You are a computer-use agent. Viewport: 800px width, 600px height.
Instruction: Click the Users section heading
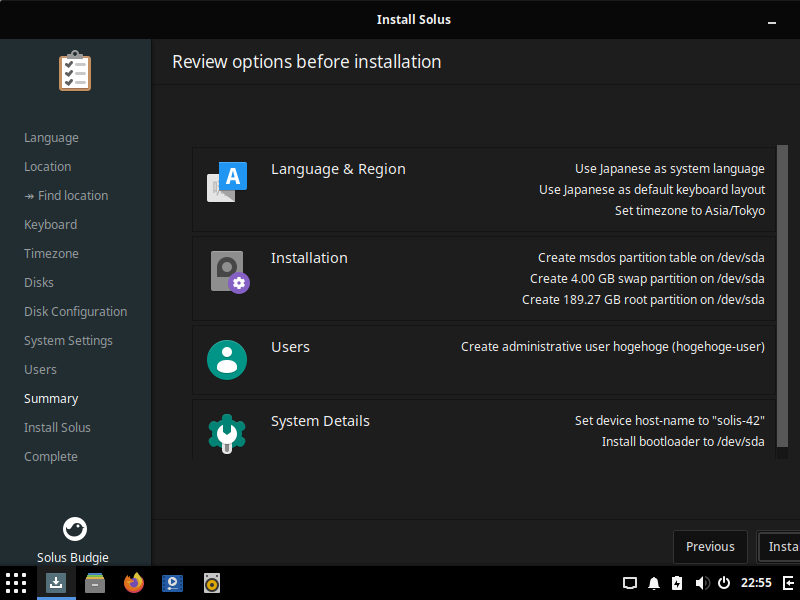[290, 347]
